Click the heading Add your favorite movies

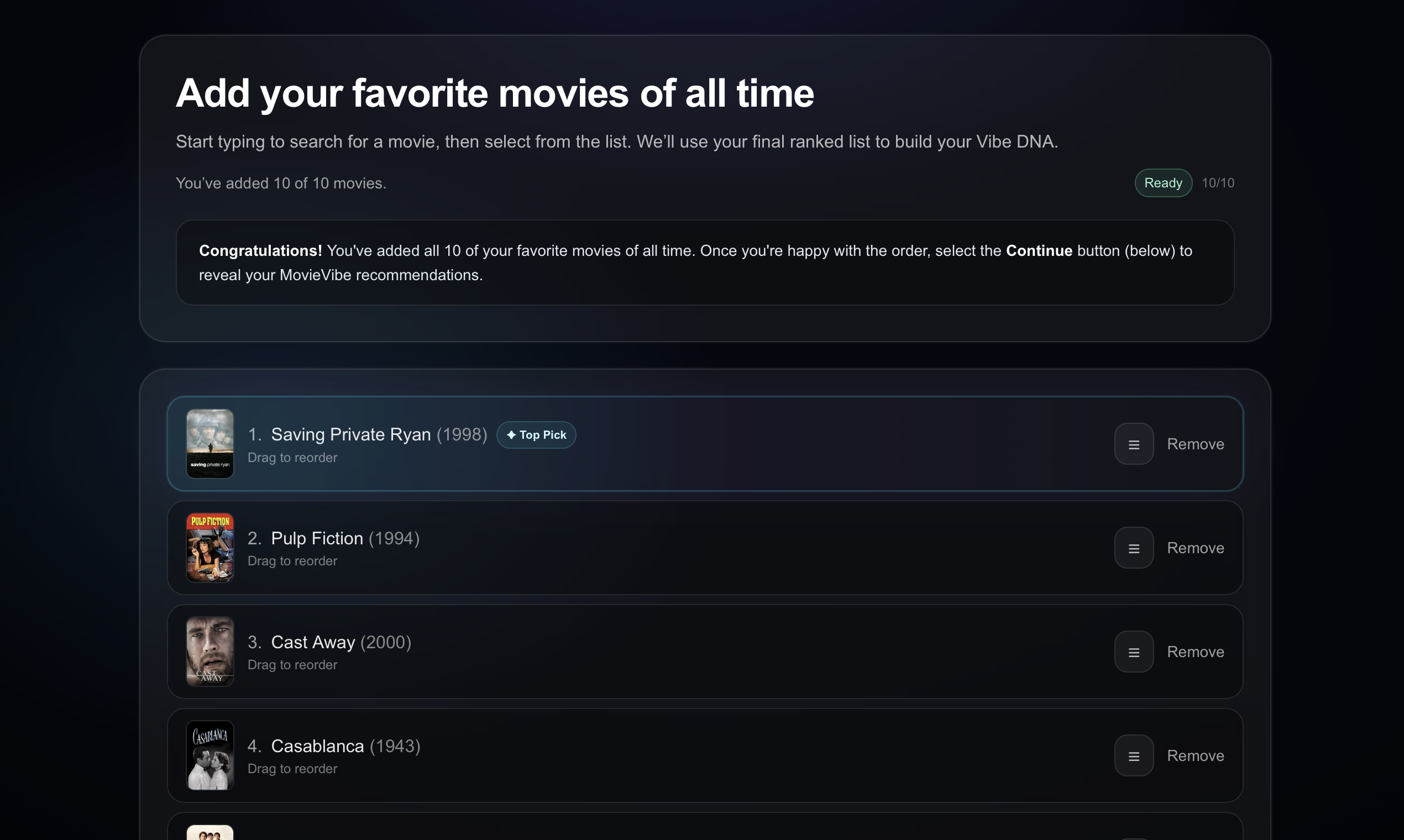click(x=495, y=92)
